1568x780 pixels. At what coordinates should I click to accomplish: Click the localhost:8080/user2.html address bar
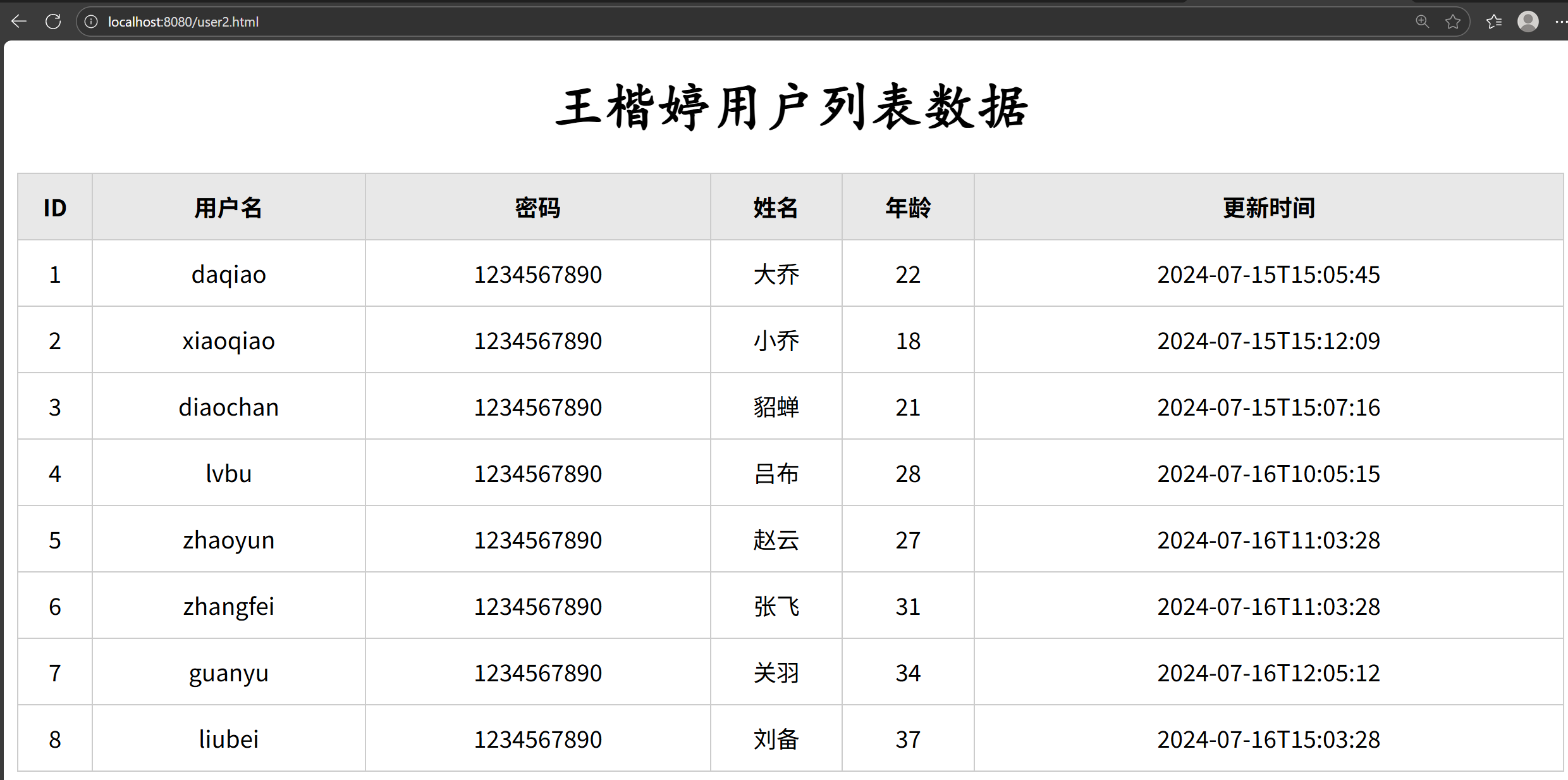[183, 22]
